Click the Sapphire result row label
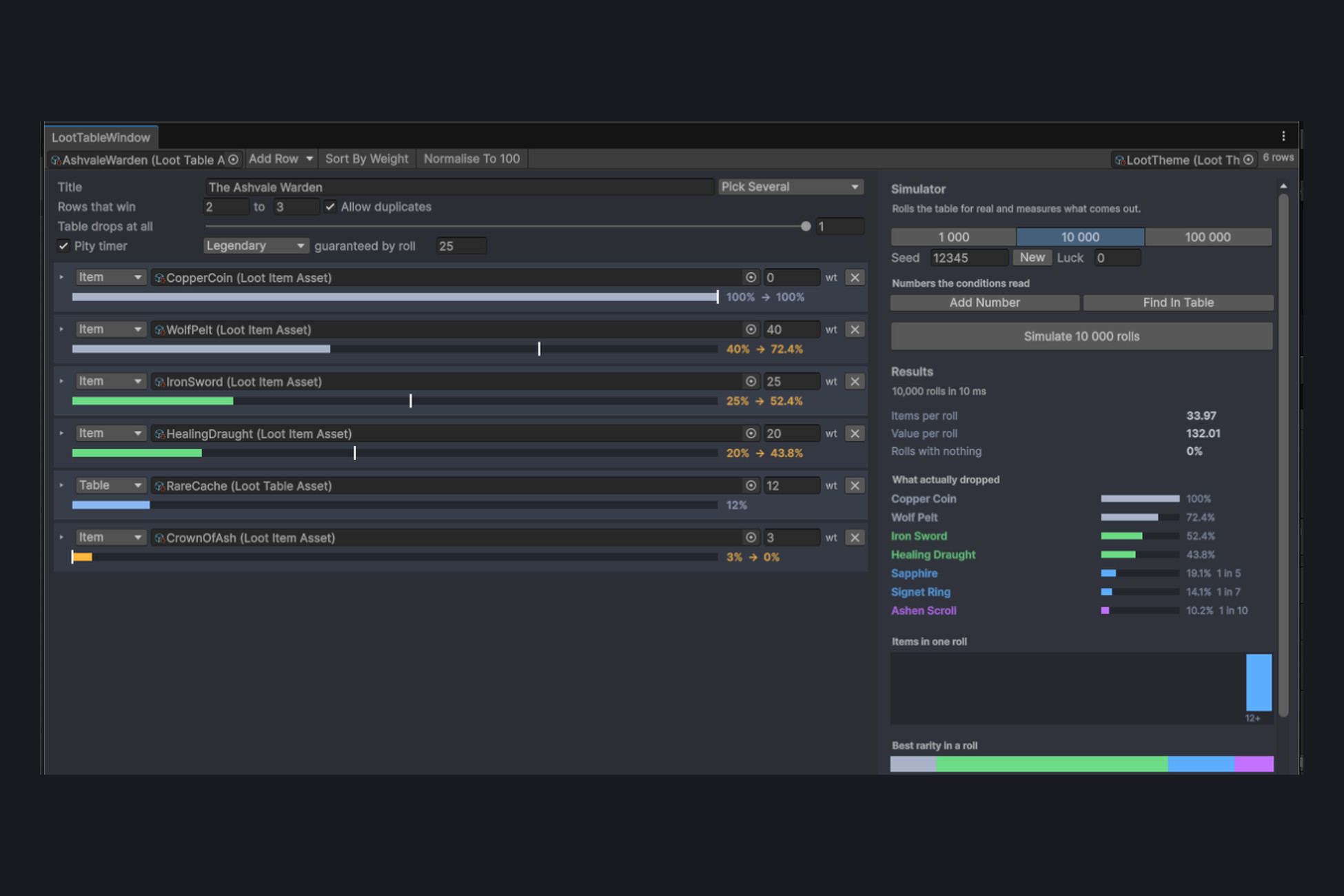The image size is (1344, 896). tap(914, 573)
